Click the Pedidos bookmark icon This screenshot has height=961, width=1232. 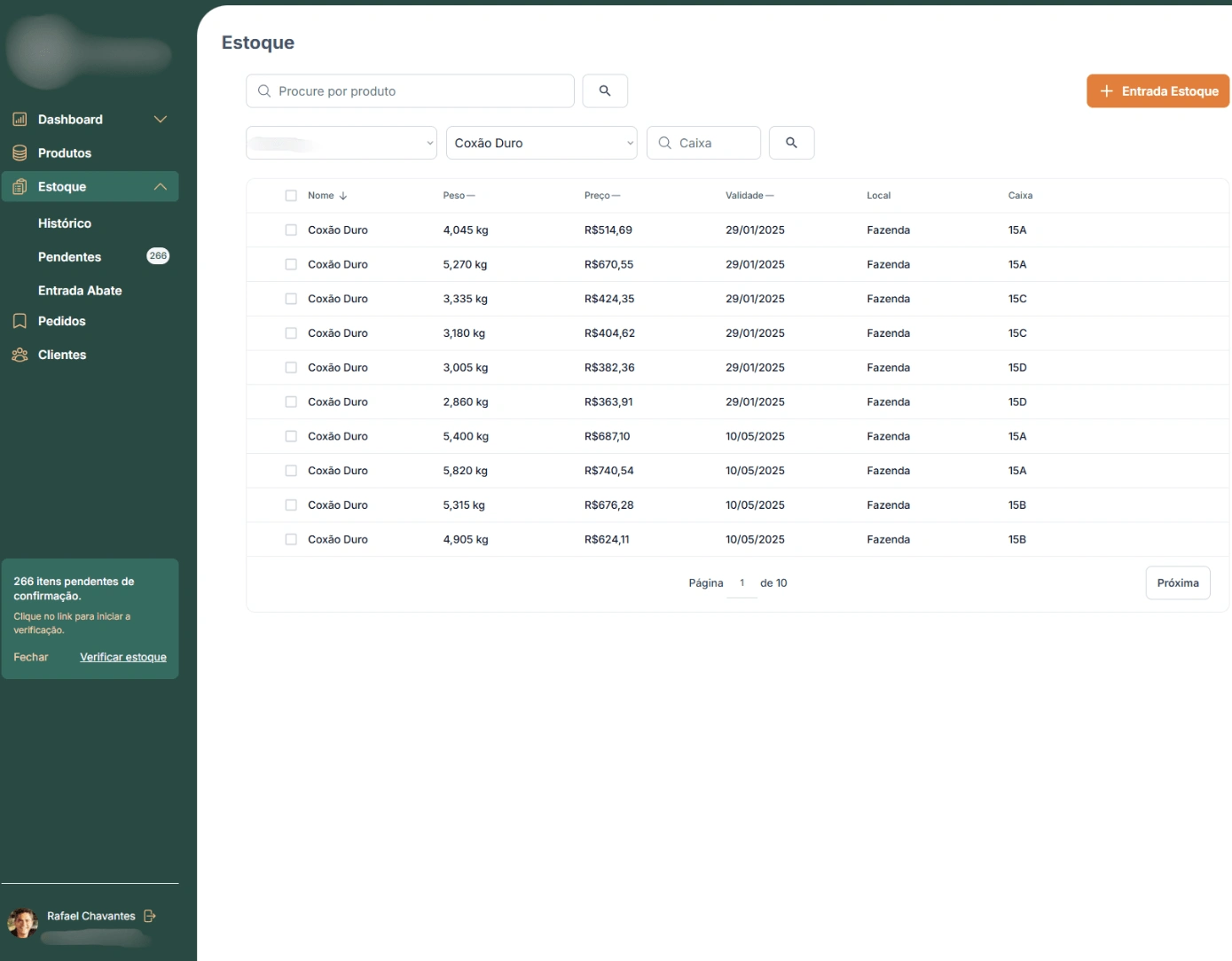[x=20, y=321]
